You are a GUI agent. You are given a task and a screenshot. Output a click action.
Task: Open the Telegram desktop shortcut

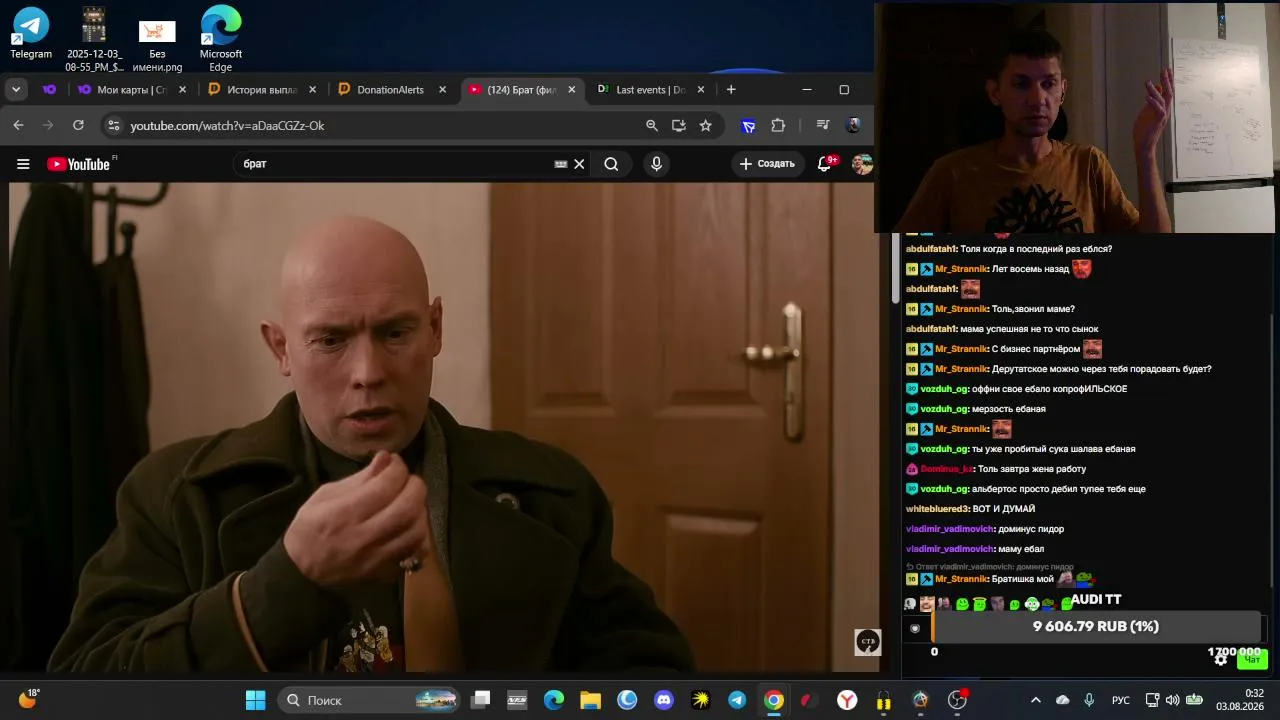pos(31,33)
